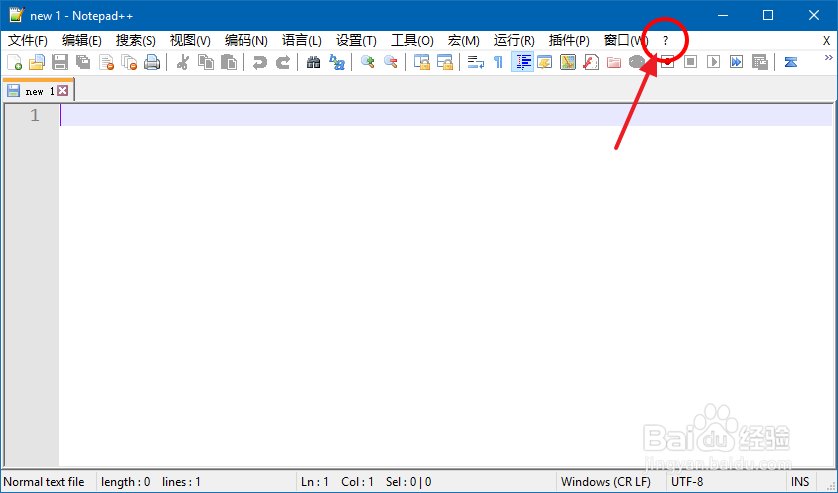Open the 语言(L) menu
838x493 pixels.
[x=301, y=41]
